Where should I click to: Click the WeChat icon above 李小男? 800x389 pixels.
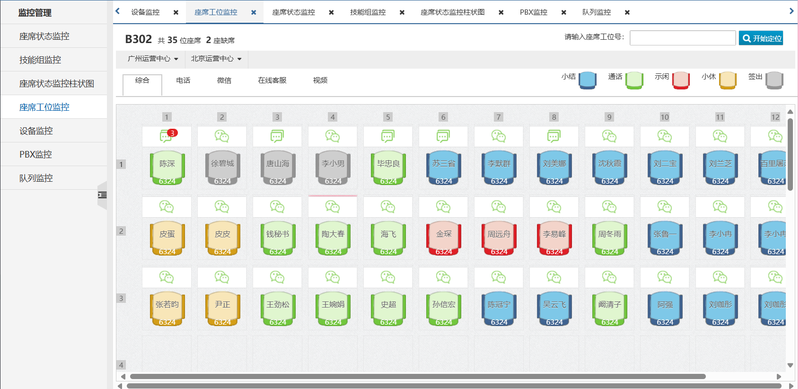coord(333,136)
